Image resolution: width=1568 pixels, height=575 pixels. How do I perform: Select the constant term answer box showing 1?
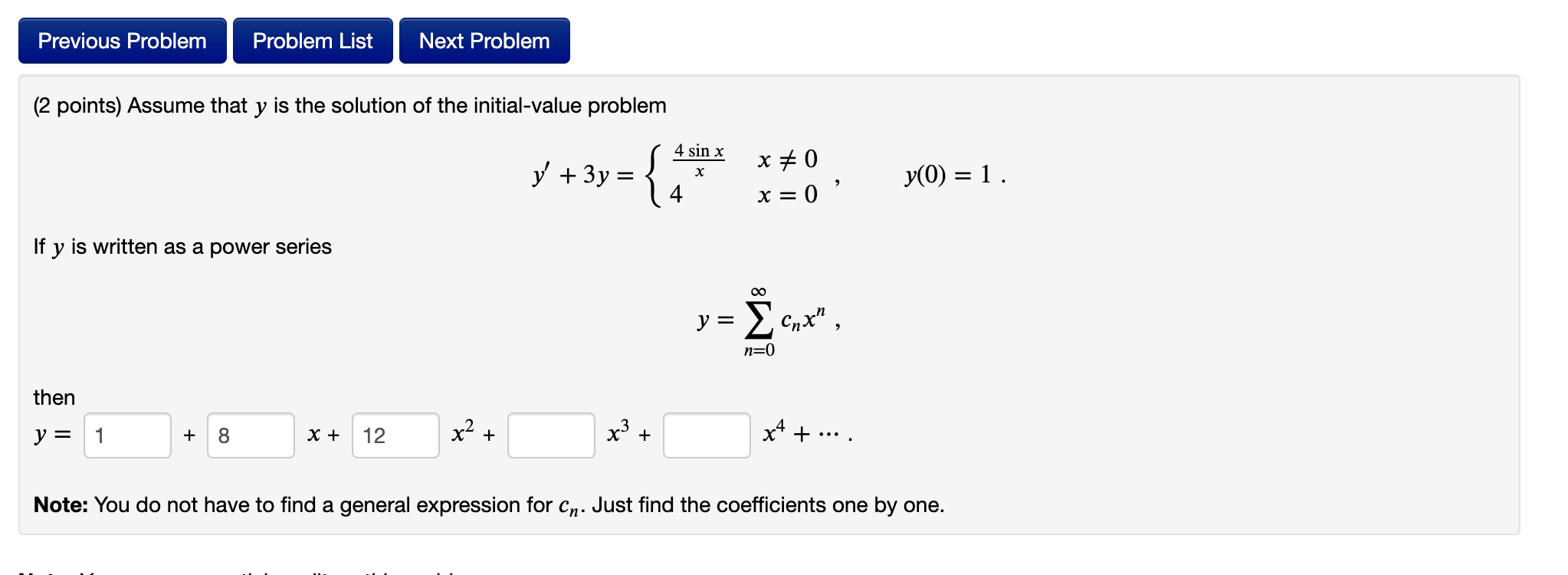click(126, 435)
